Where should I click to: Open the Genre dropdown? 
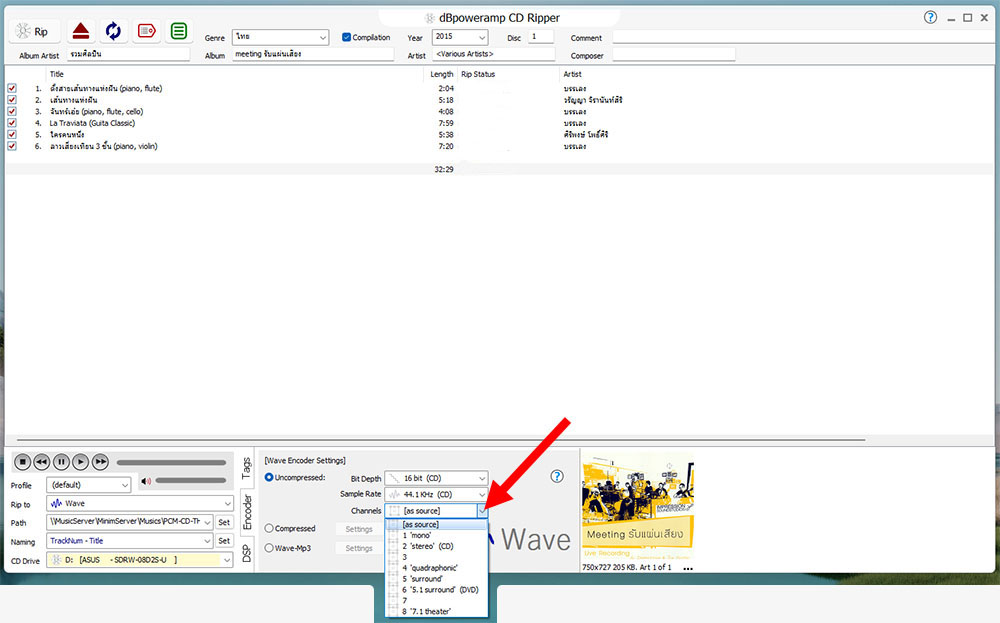(322, 37)
